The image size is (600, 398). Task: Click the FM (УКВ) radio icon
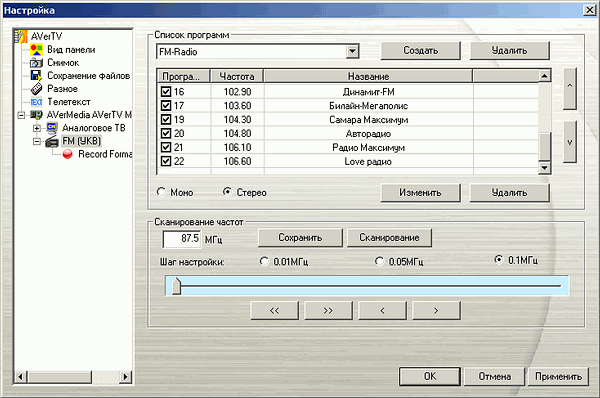pyautogui.click(x=52, y=141)
